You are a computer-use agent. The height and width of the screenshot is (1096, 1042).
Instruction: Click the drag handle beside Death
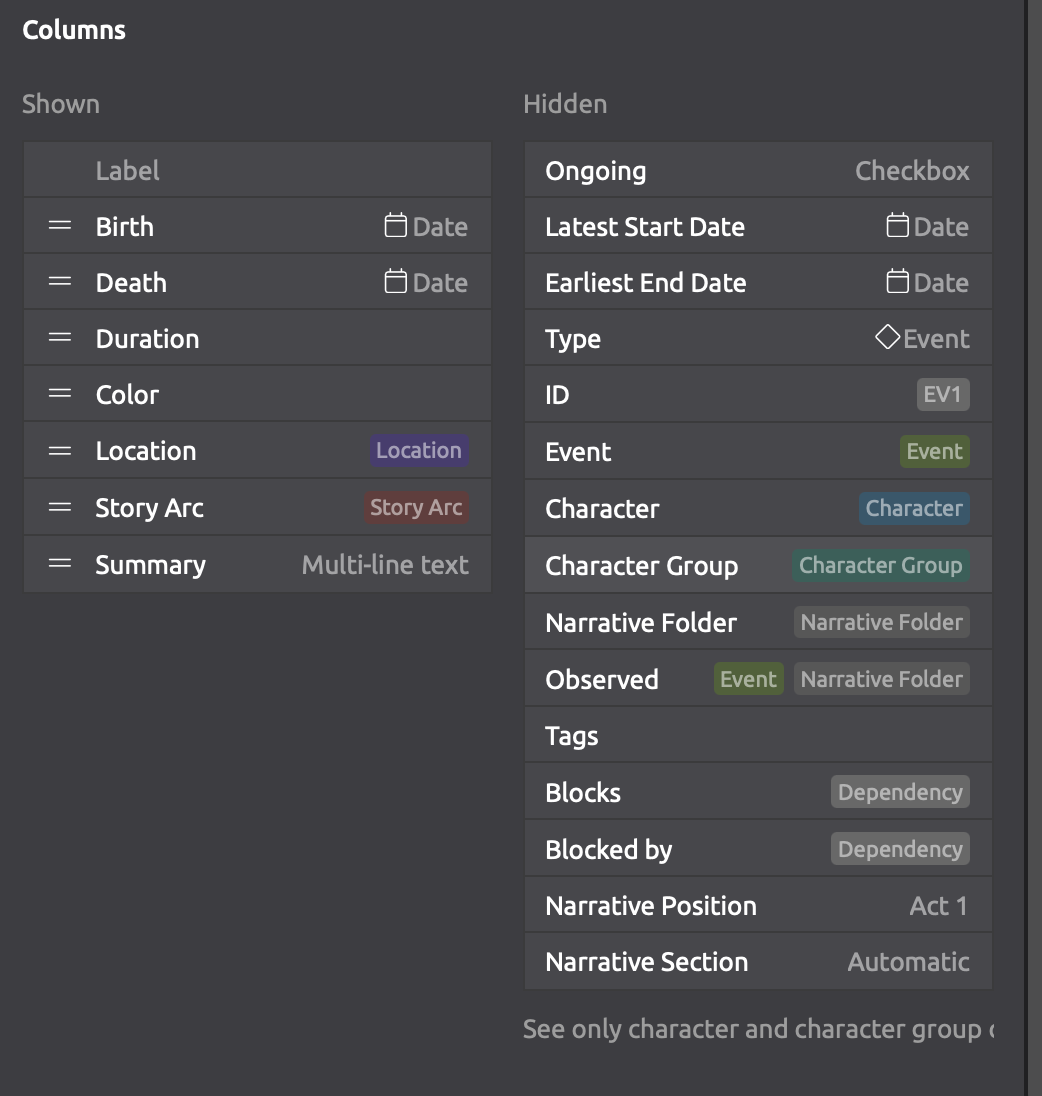[60, 282]
